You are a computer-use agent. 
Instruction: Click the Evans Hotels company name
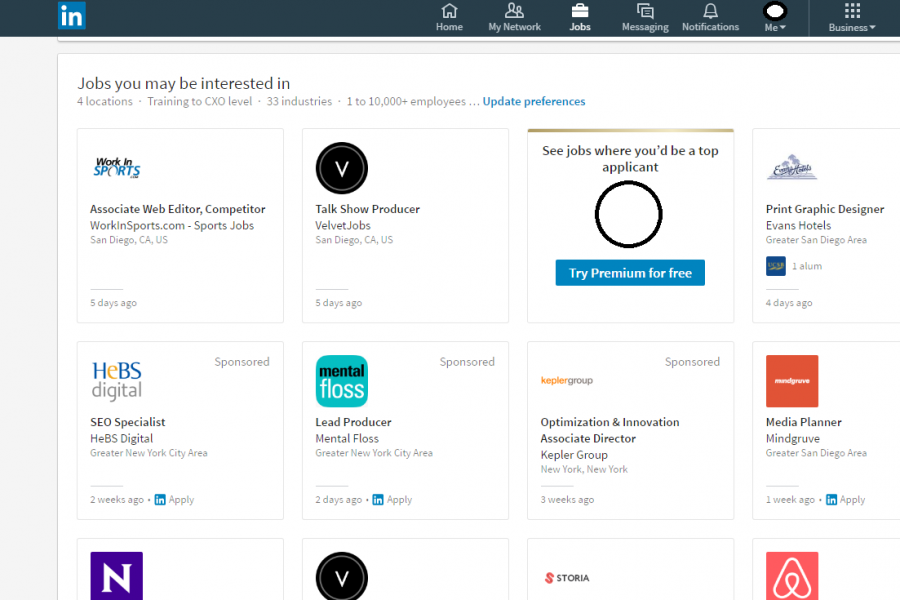click(798, 226)
